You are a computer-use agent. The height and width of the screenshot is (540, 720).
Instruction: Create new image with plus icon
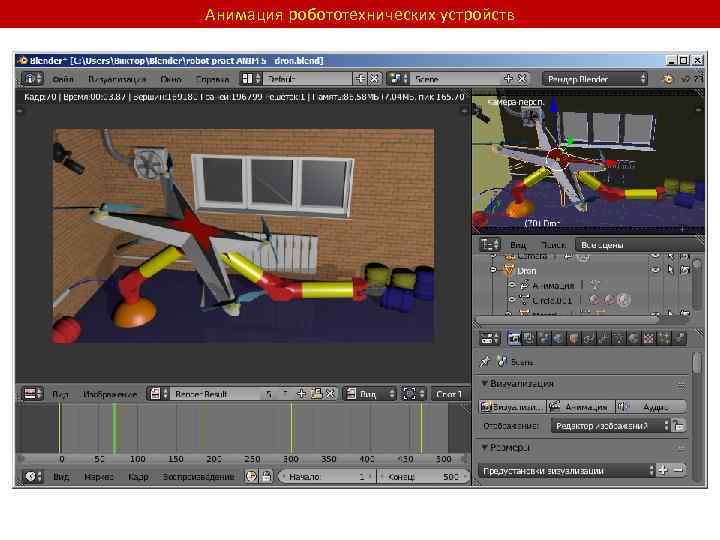point(301,394)
